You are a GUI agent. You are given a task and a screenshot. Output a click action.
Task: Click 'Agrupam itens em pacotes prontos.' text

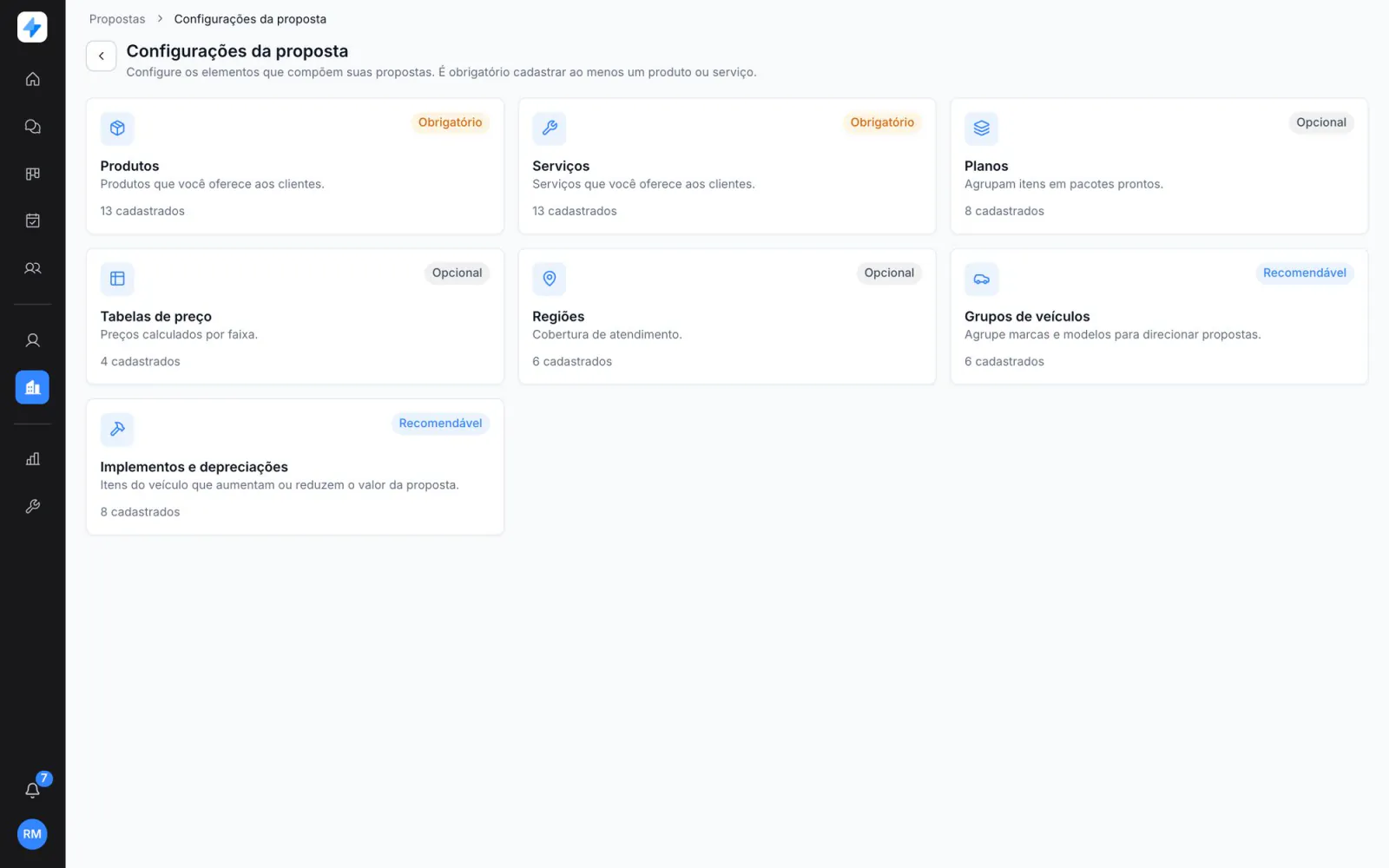click(x=1063, y=184)
